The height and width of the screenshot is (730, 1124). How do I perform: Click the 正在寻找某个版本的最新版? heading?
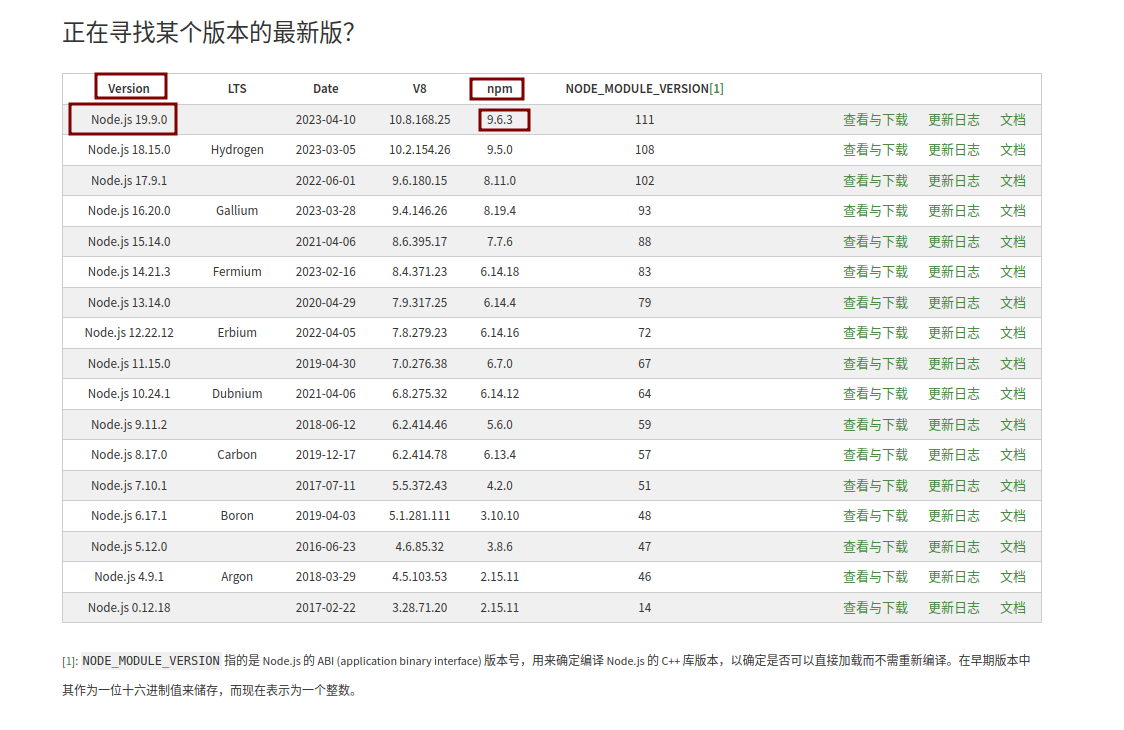pyautogui.click(x=208, y=32)
